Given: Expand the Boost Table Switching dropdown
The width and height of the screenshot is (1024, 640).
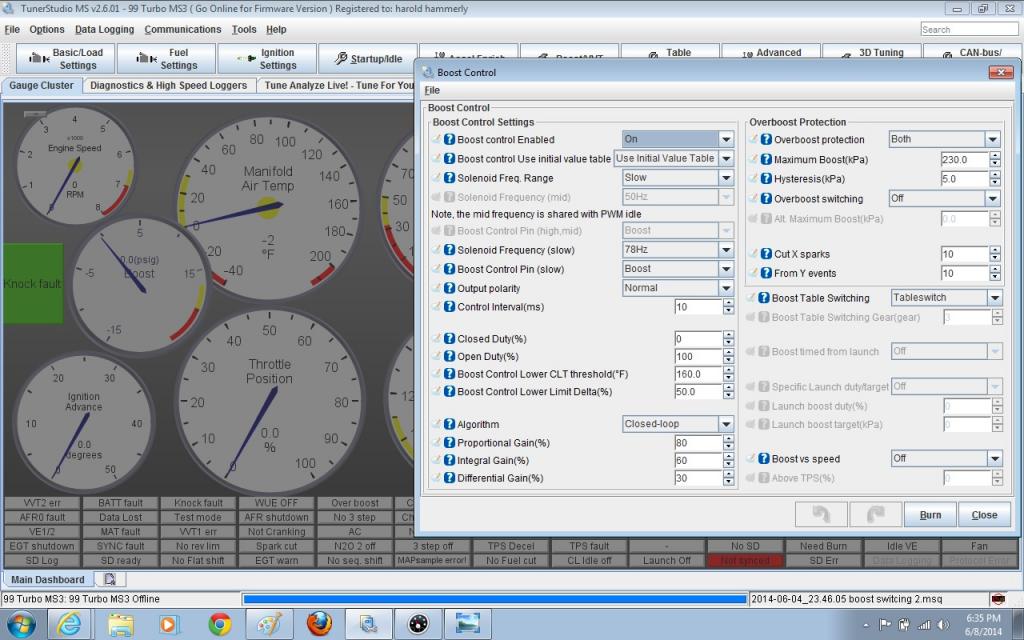Looking at the screenshot, I should [993, 298].
